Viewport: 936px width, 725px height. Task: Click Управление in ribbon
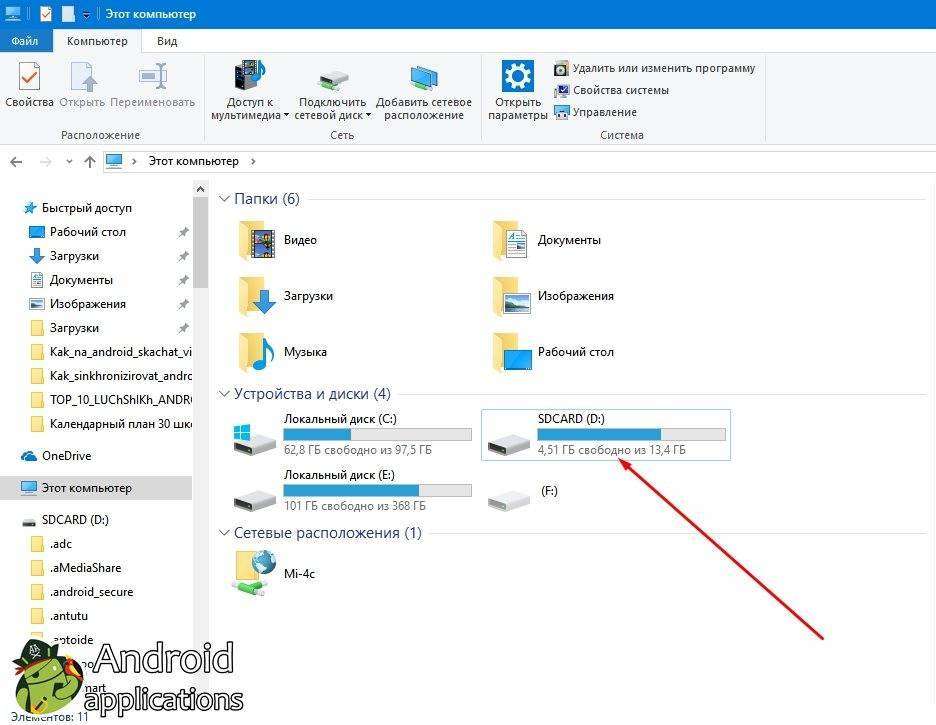[x=596, y=112]
